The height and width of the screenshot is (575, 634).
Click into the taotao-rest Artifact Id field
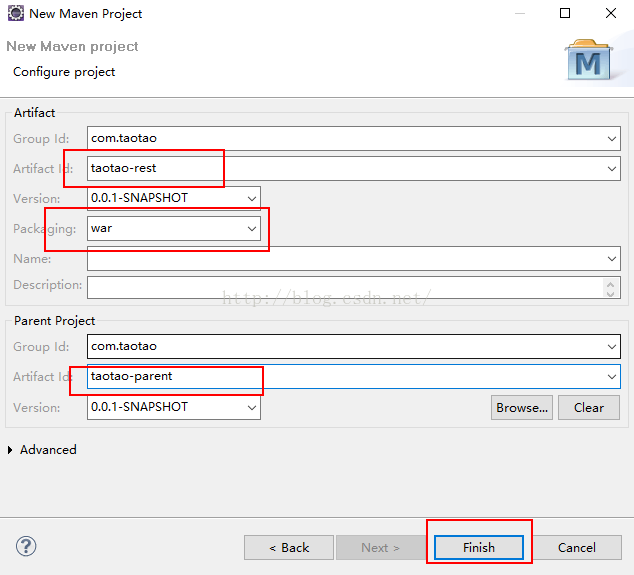[x=354, y=169]
